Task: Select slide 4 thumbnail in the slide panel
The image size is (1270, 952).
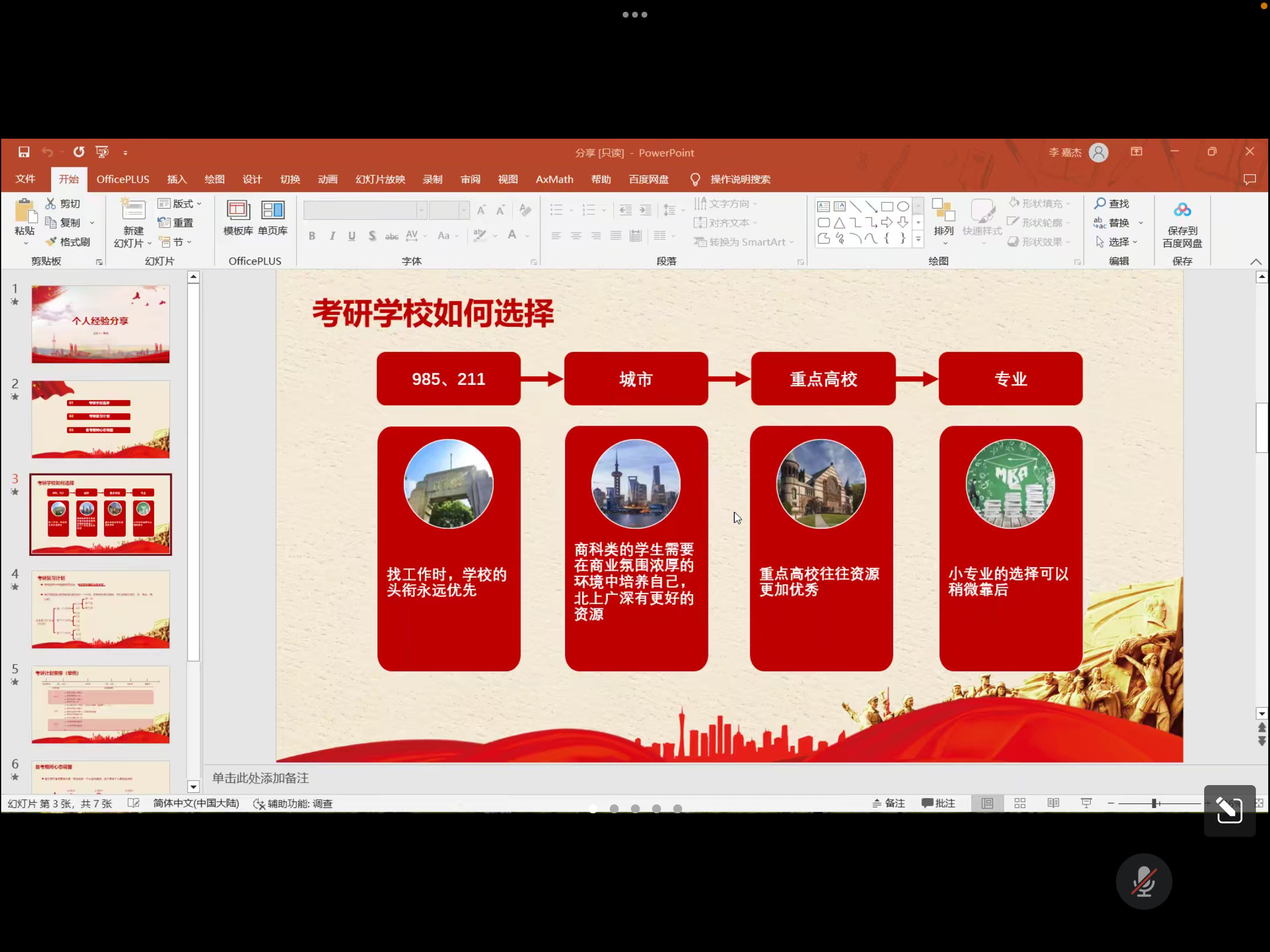Action: pyautogui.click(x=101, y=609)
